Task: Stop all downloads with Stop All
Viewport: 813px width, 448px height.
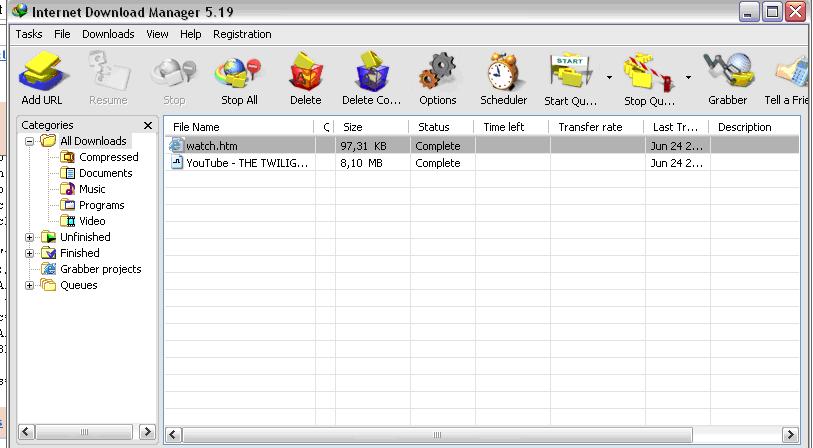Action: click(x=239, y=73)
